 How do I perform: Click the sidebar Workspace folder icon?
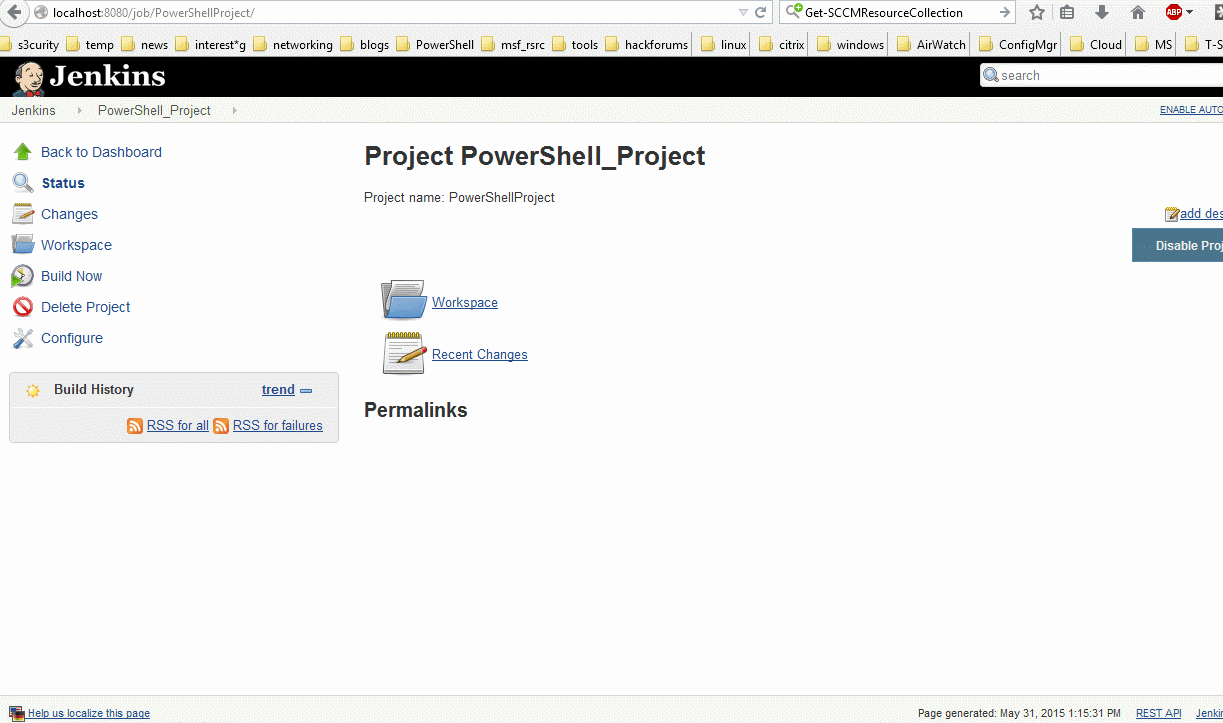(x=23, y=245)
